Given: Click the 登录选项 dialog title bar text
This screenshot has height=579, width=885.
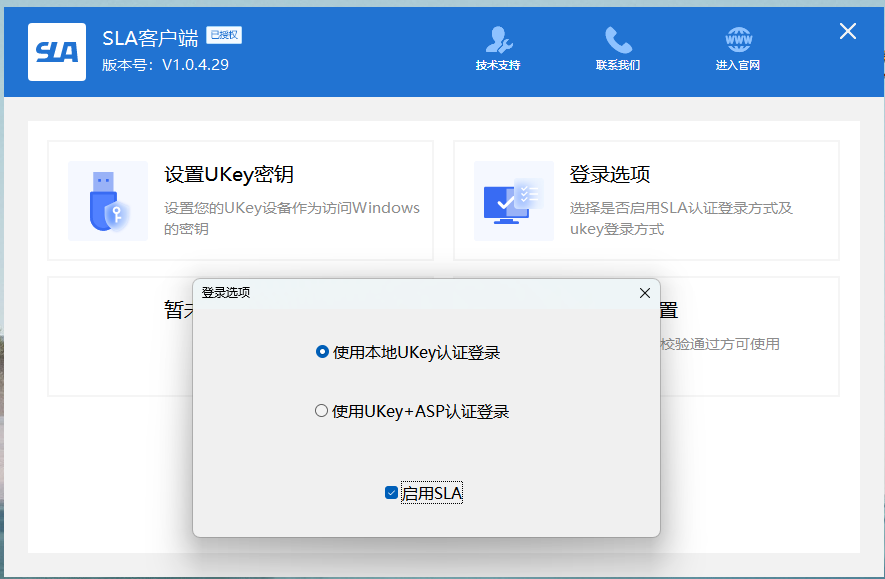Looking at the screenshot, I should tap(226, 292).
